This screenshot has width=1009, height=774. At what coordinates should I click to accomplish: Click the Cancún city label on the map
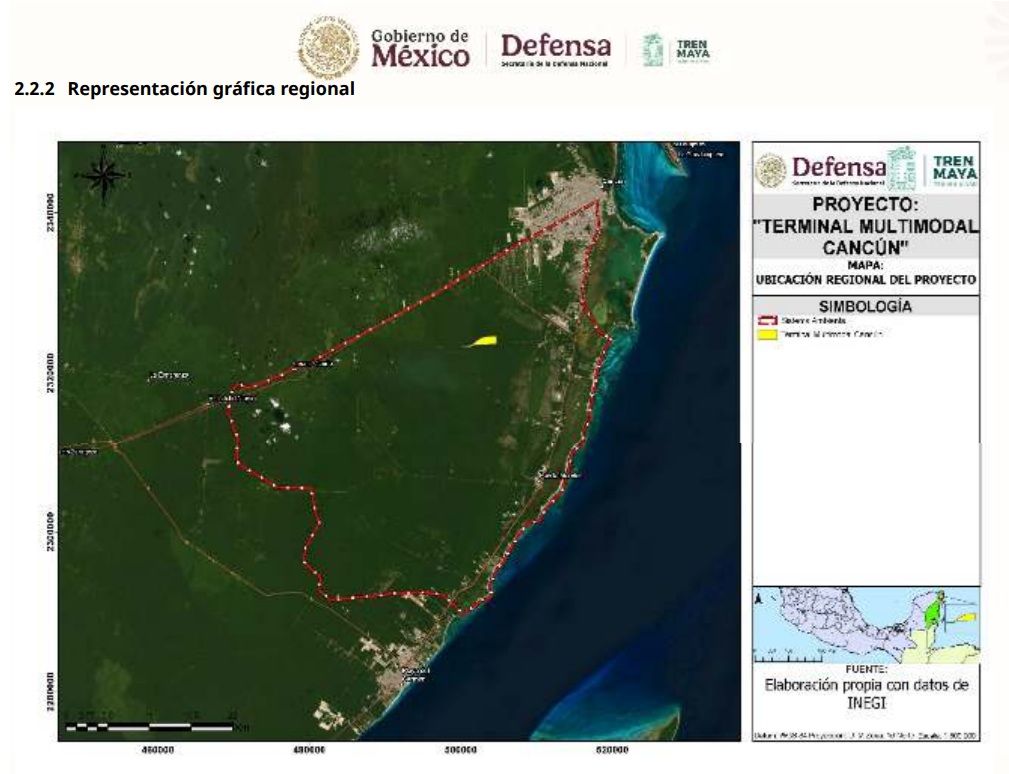pos(613,183)
